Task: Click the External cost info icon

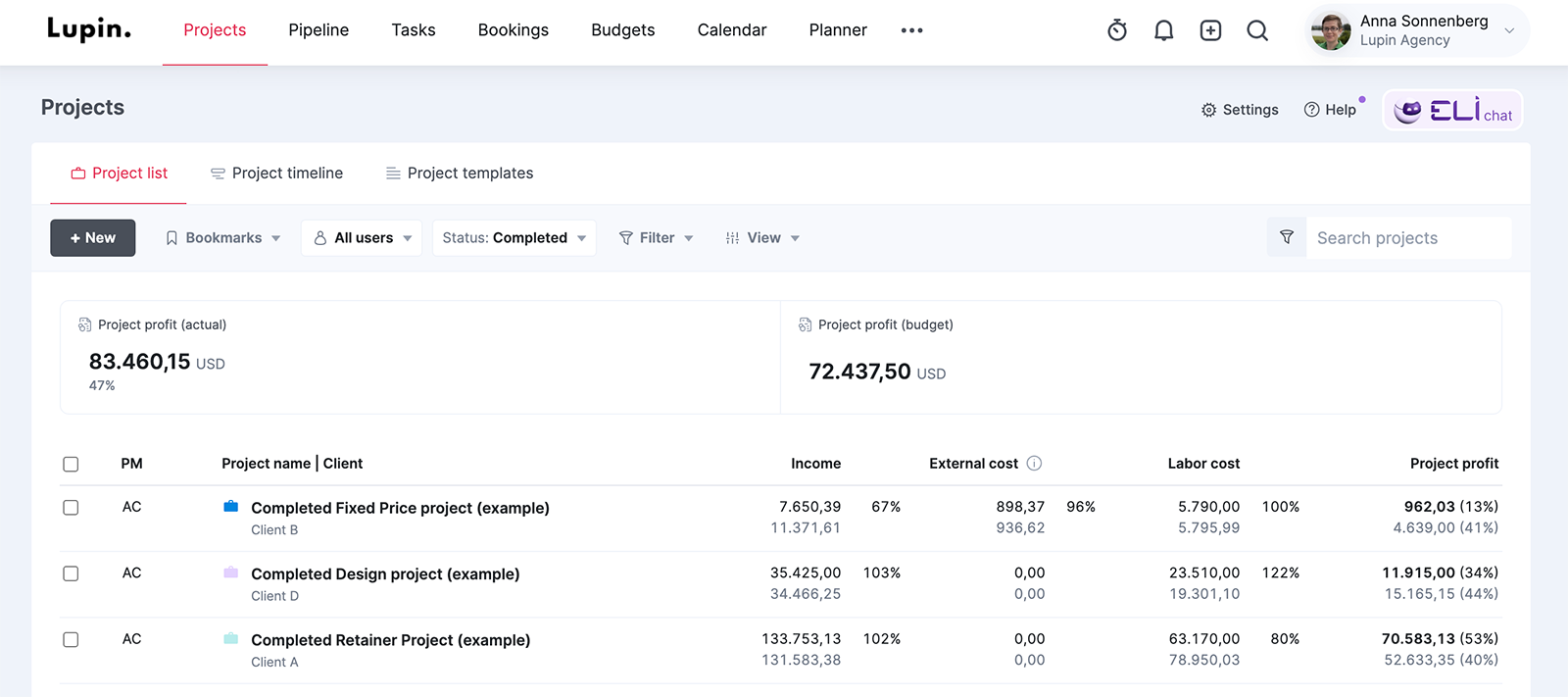Action: click(1034, 464)
